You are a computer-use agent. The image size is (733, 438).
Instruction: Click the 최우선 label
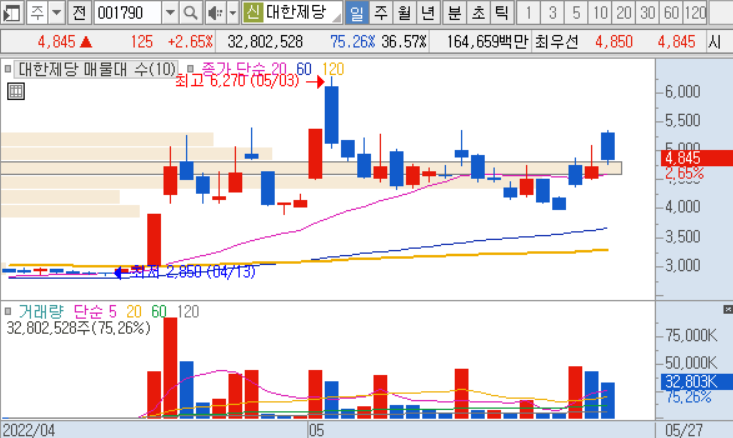click(x=556, y=42)
